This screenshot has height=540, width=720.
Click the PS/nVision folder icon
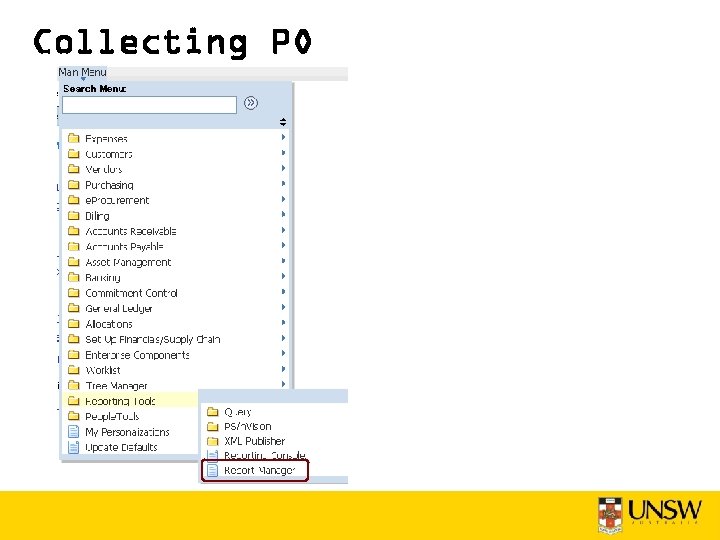(212, 427)
